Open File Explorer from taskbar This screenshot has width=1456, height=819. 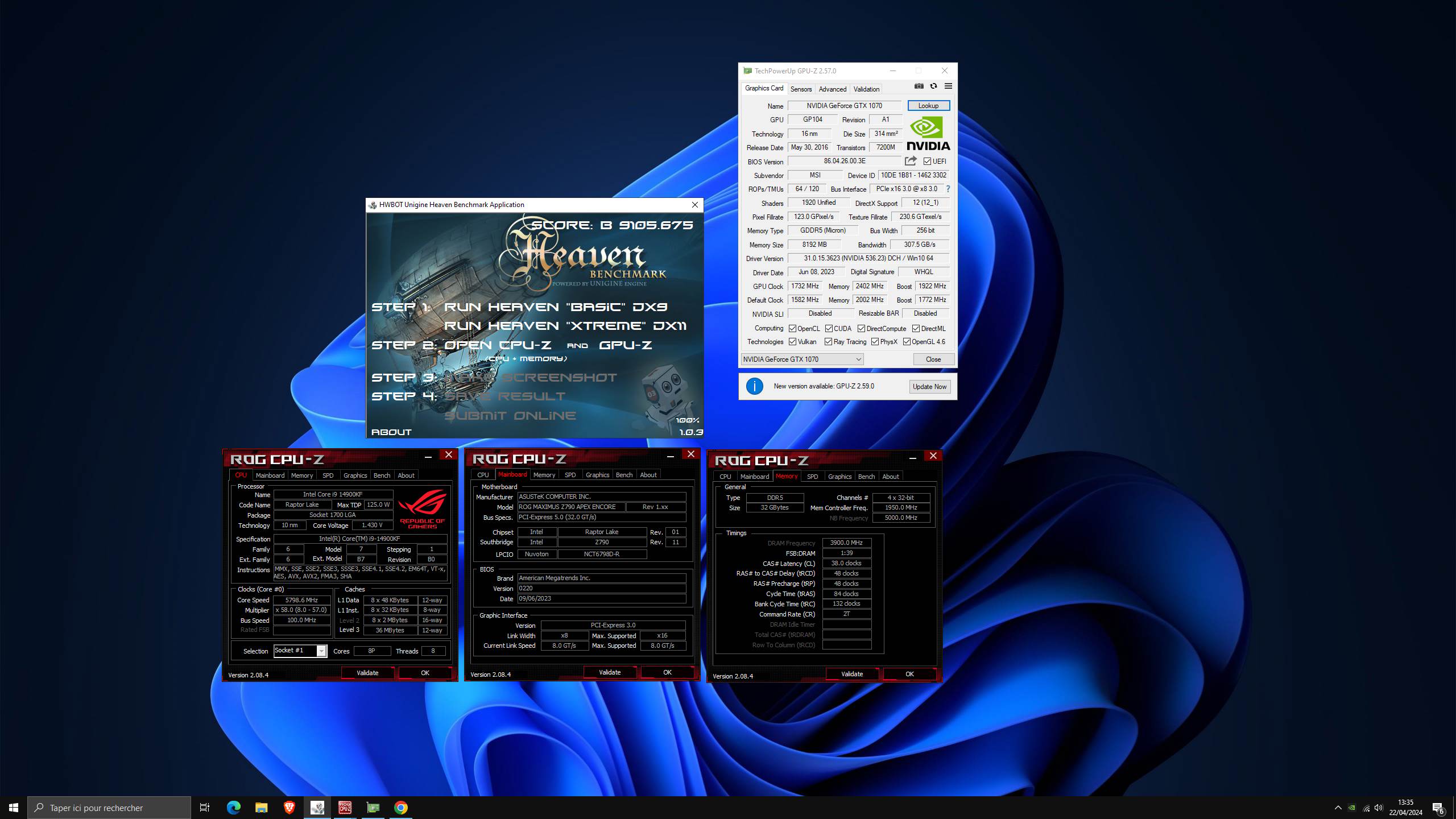(x=261, y=808)
